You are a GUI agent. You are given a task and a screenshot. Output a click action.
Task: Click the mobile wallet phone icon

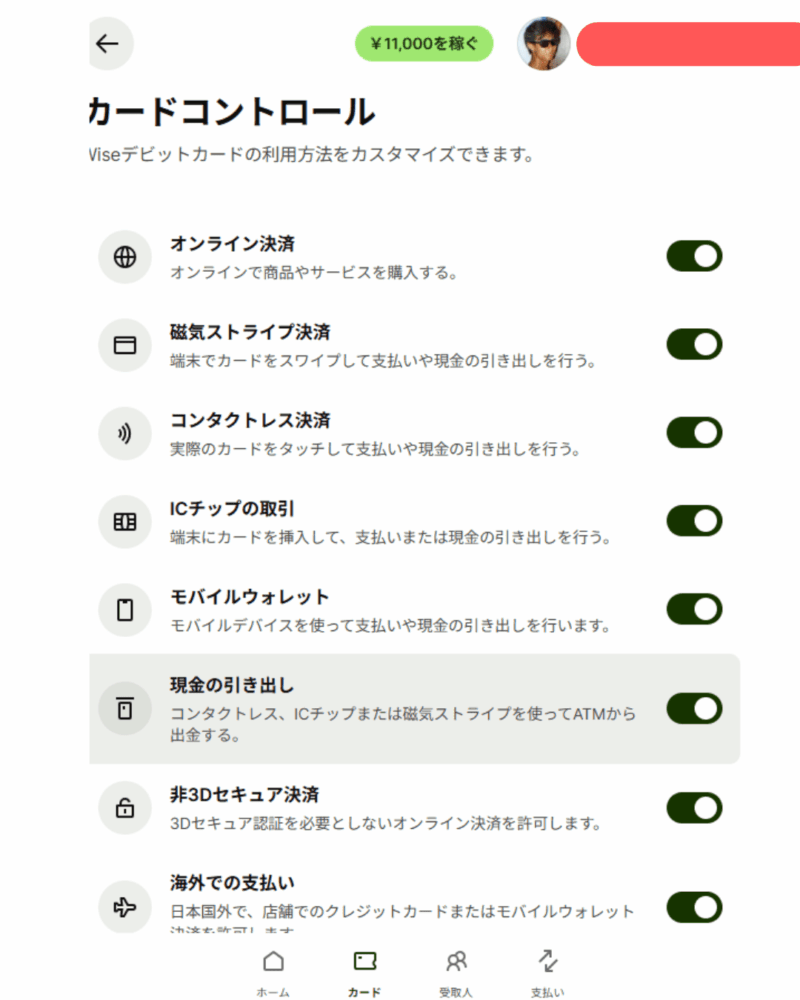pyautogui.click(x=124, y=609)
